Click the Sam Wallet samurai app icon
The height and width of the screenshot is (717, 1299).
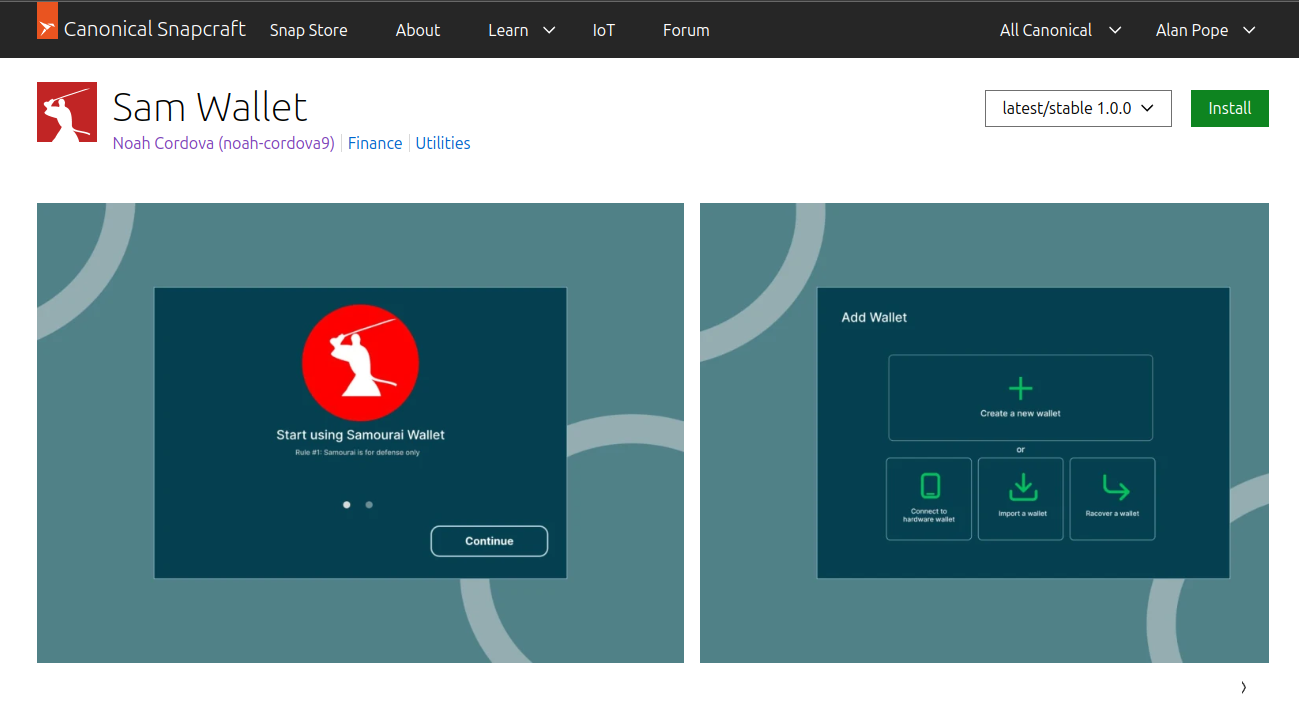pyautogui.click(x=67, y=112)
